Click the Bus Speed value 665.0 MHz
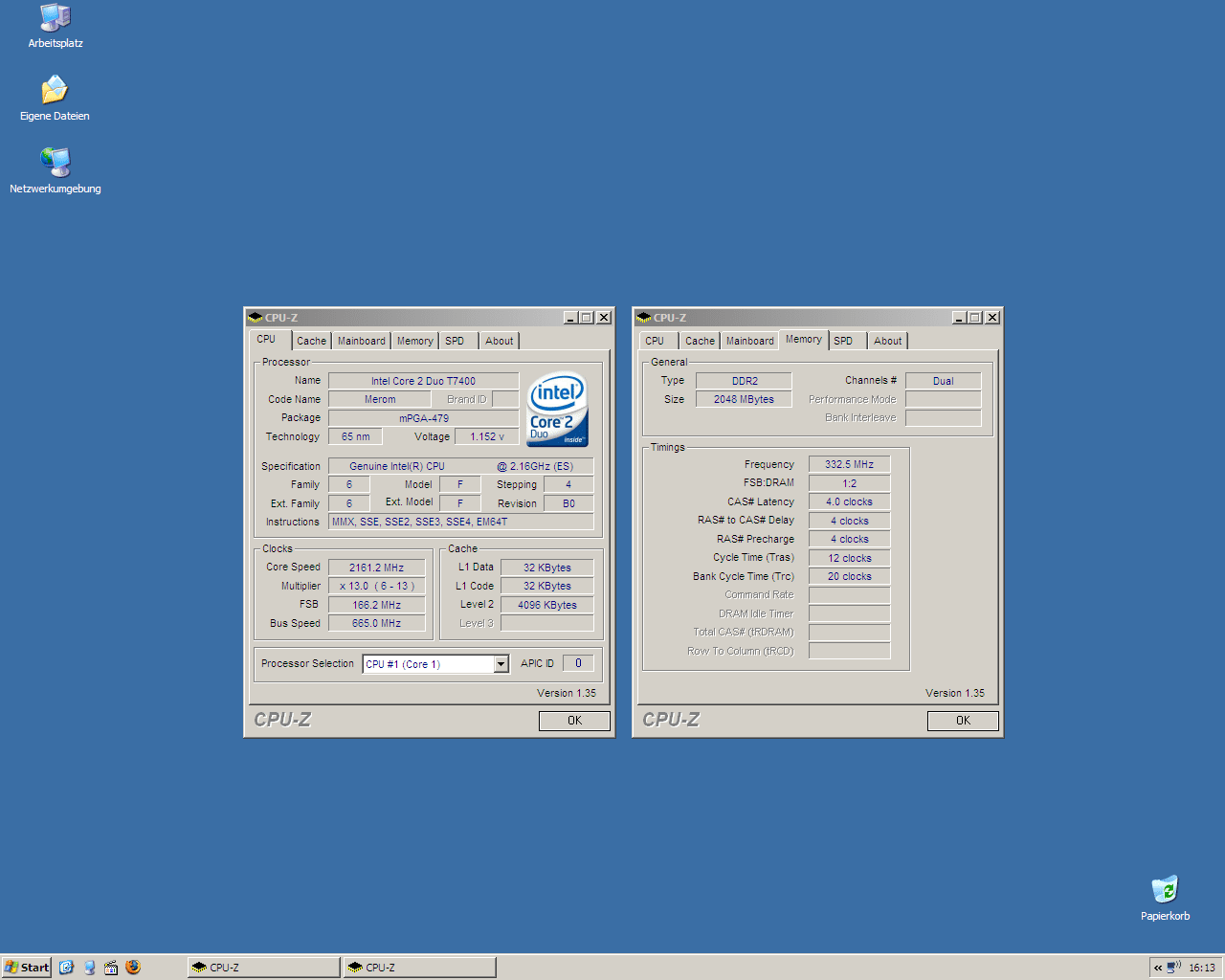 (x=376, y=623)
